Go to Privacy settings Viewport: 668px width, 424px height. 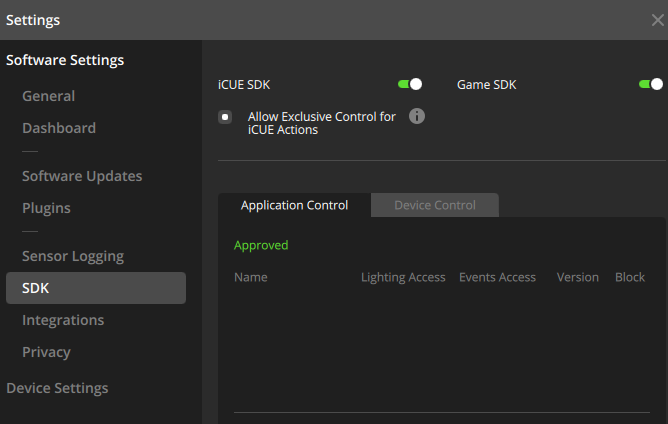click(46, 352)
